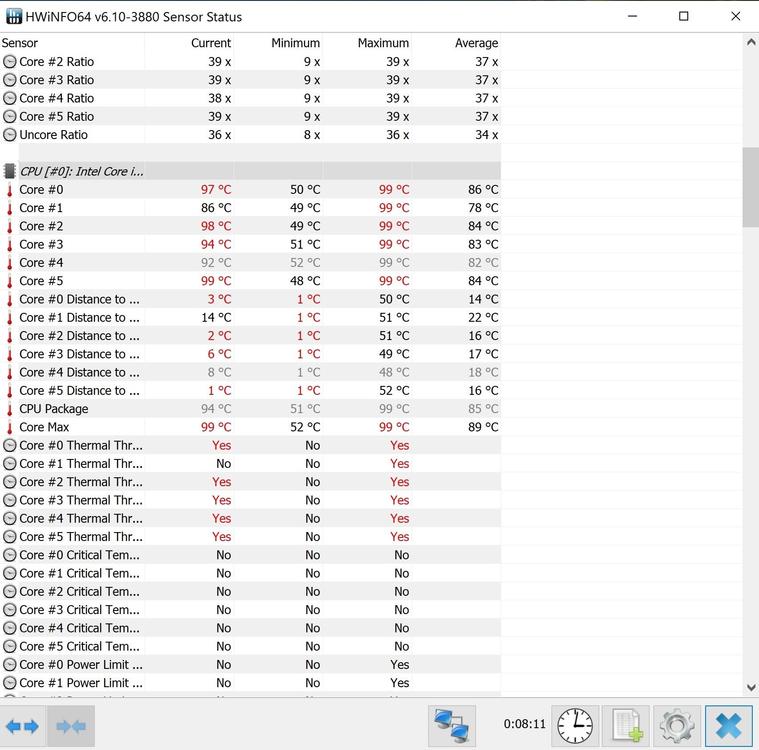Image resolution: width=759 pixels, height=750 pixels.
Task: Close sensors with the blue X button
Action: pyautogui.click(x=728, y=726)
